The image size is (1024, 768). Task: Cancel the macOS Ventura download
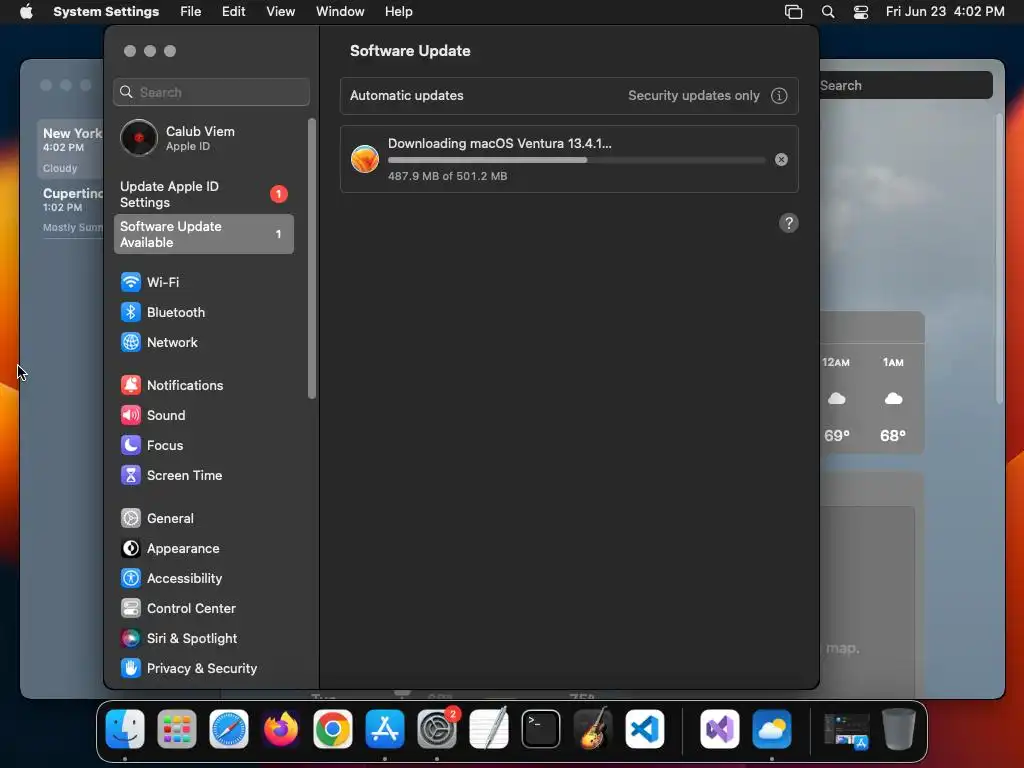(781, 160)
